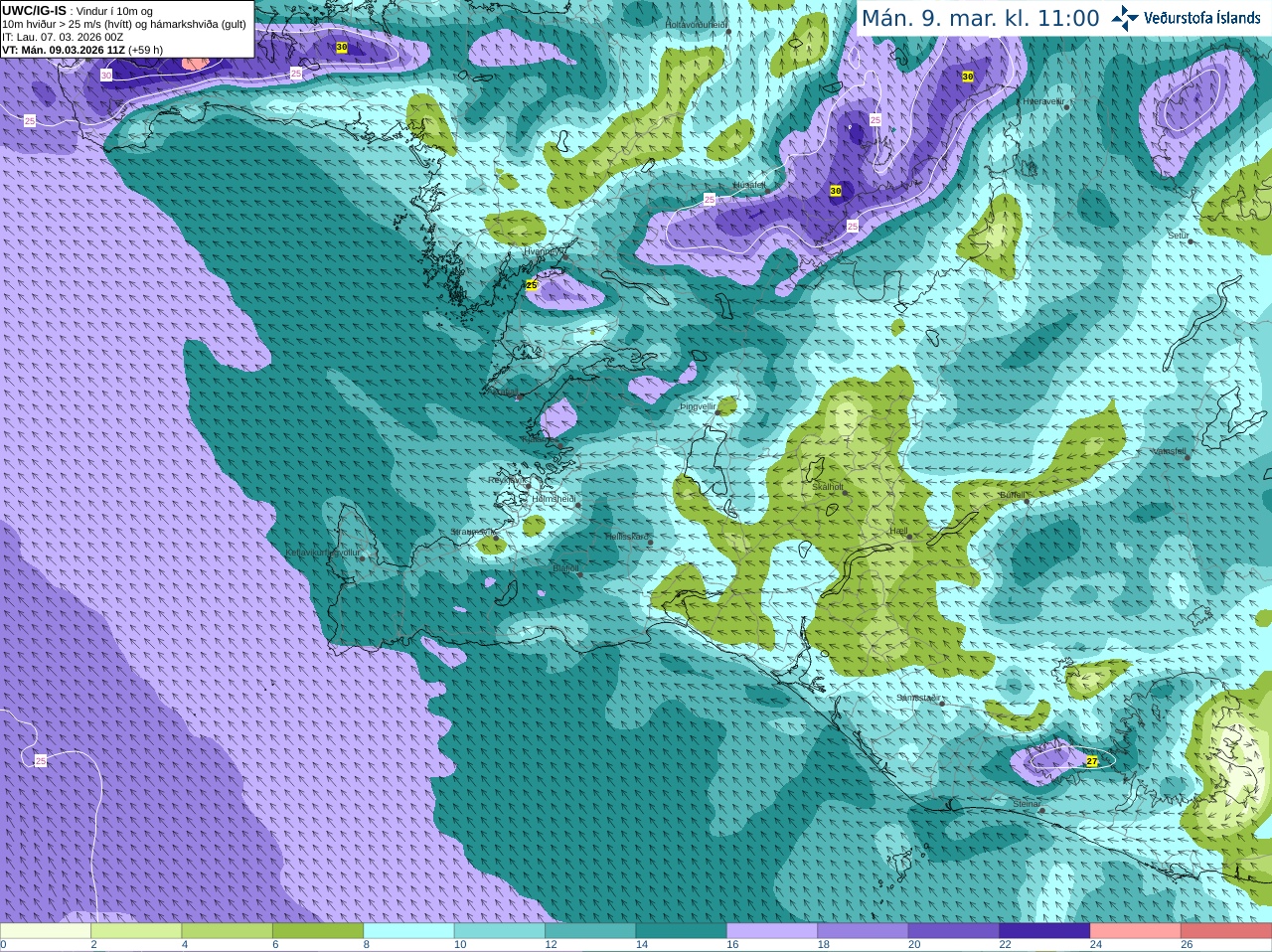This screenshot has width=1272, height=952.
Task: Click the Hellisskarð station label
Action: (x=627, y=537)
